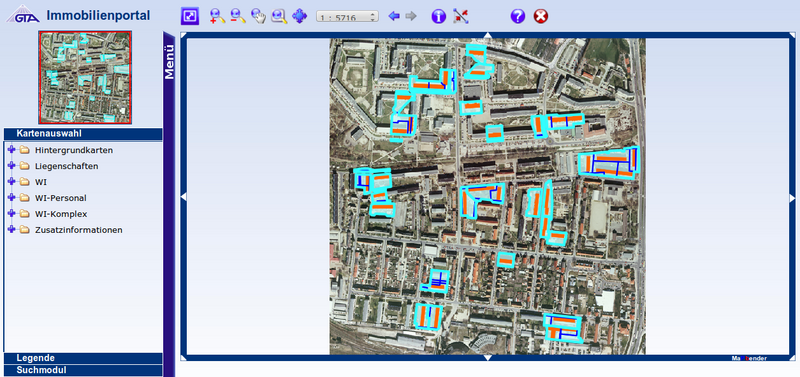800x377 pixels.
Task: Open the scale 1:5716 dropdown
Action: tap(347, 17)
